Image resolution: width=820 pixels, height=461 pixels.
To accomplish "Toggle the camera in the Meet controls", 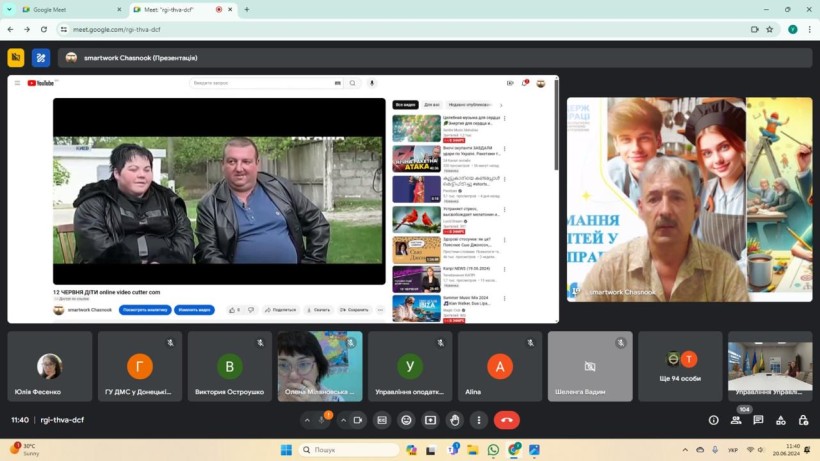I will click(x=358, y=420).
